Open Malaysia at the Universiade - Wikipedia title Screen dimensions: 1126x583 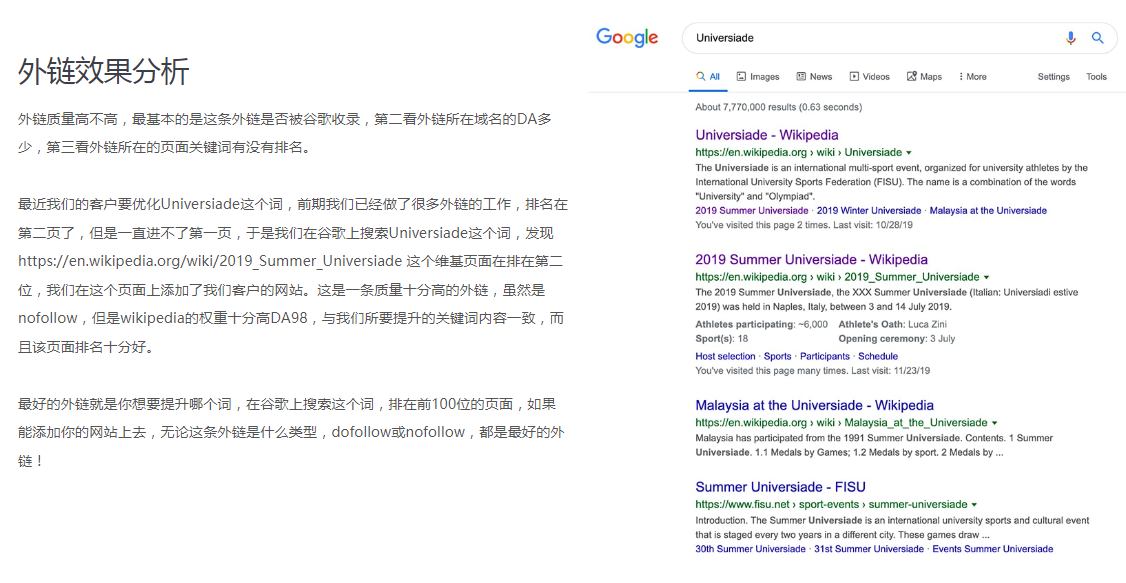[x=814, y=406]
